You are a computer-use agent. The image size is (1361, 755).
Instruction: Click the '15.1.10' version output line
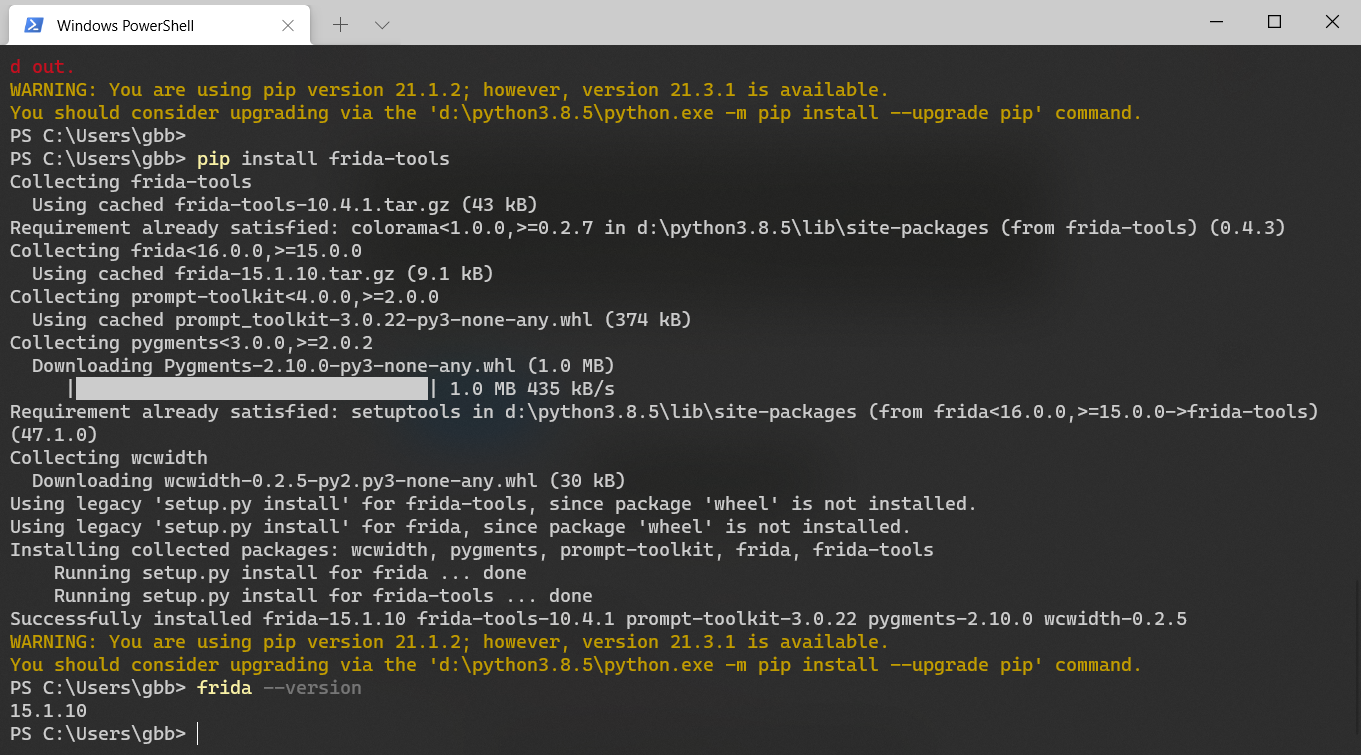pos(48,711)
